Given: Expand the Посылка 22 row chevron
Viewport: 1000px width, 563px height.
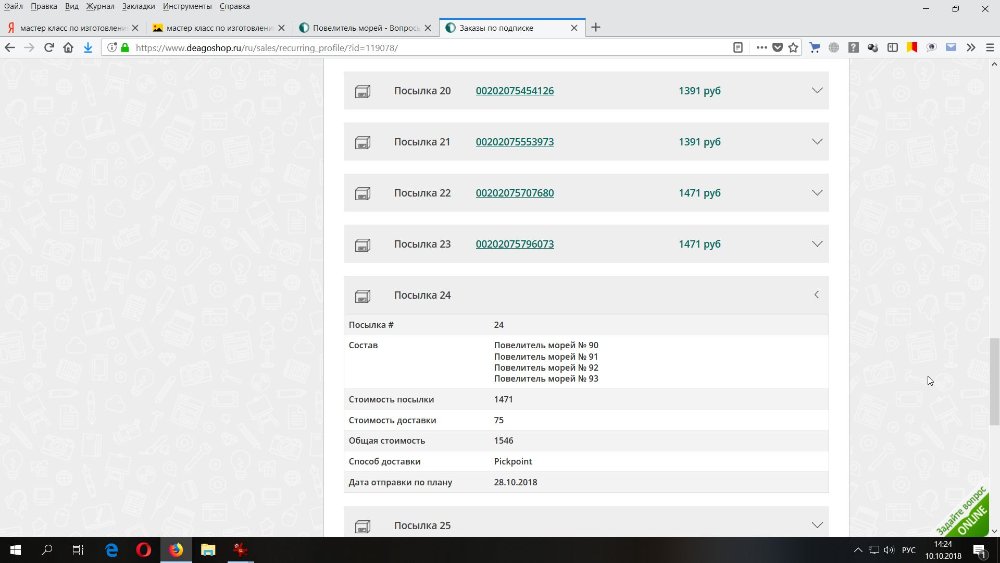Looking at the screenshot, I should 816,193.
